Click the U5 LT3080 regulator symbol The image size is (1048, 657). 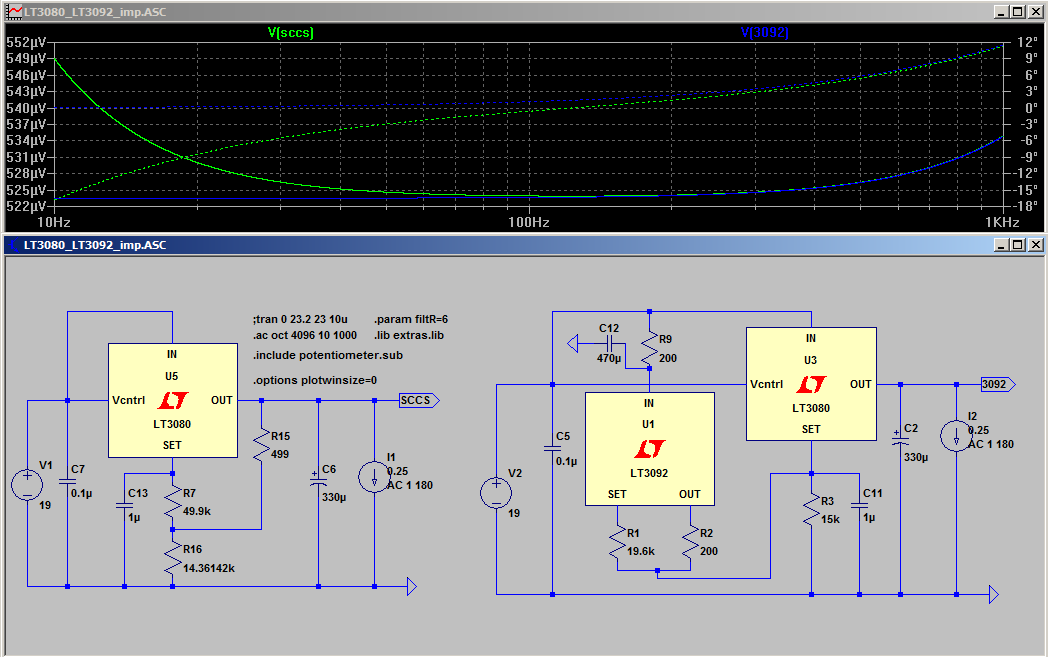(172, 400)
